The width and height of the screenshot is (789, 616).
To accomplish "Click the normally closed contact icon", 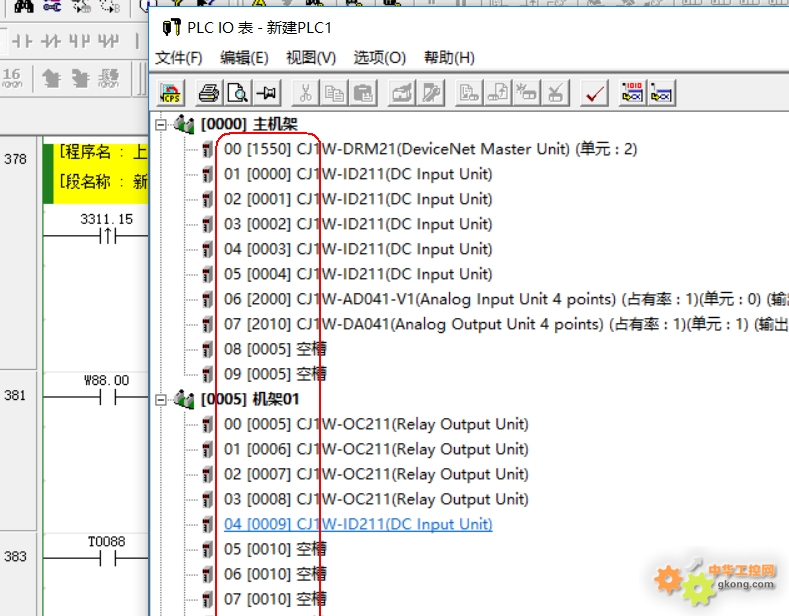I will [x=50, y=41].
